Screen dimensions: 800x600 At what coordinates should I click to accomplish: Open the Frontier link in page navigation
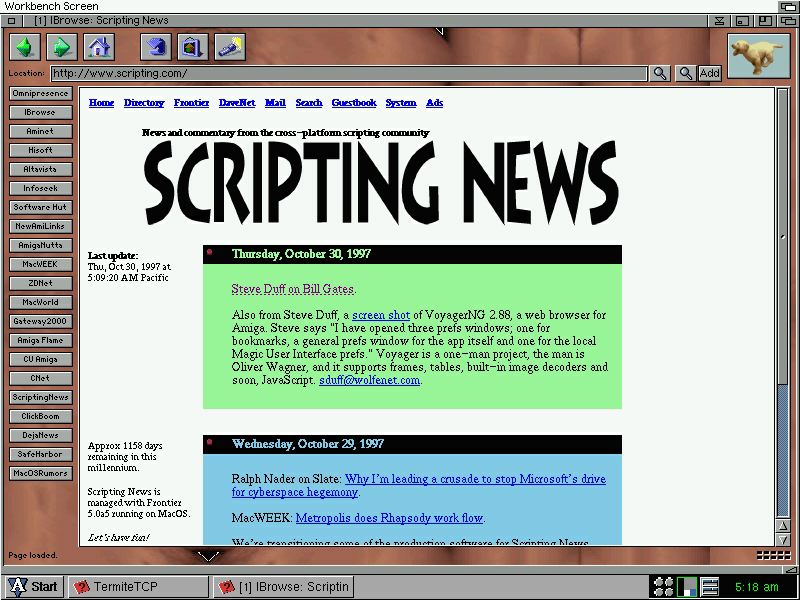pyautogui.click(x=191, y=103)
